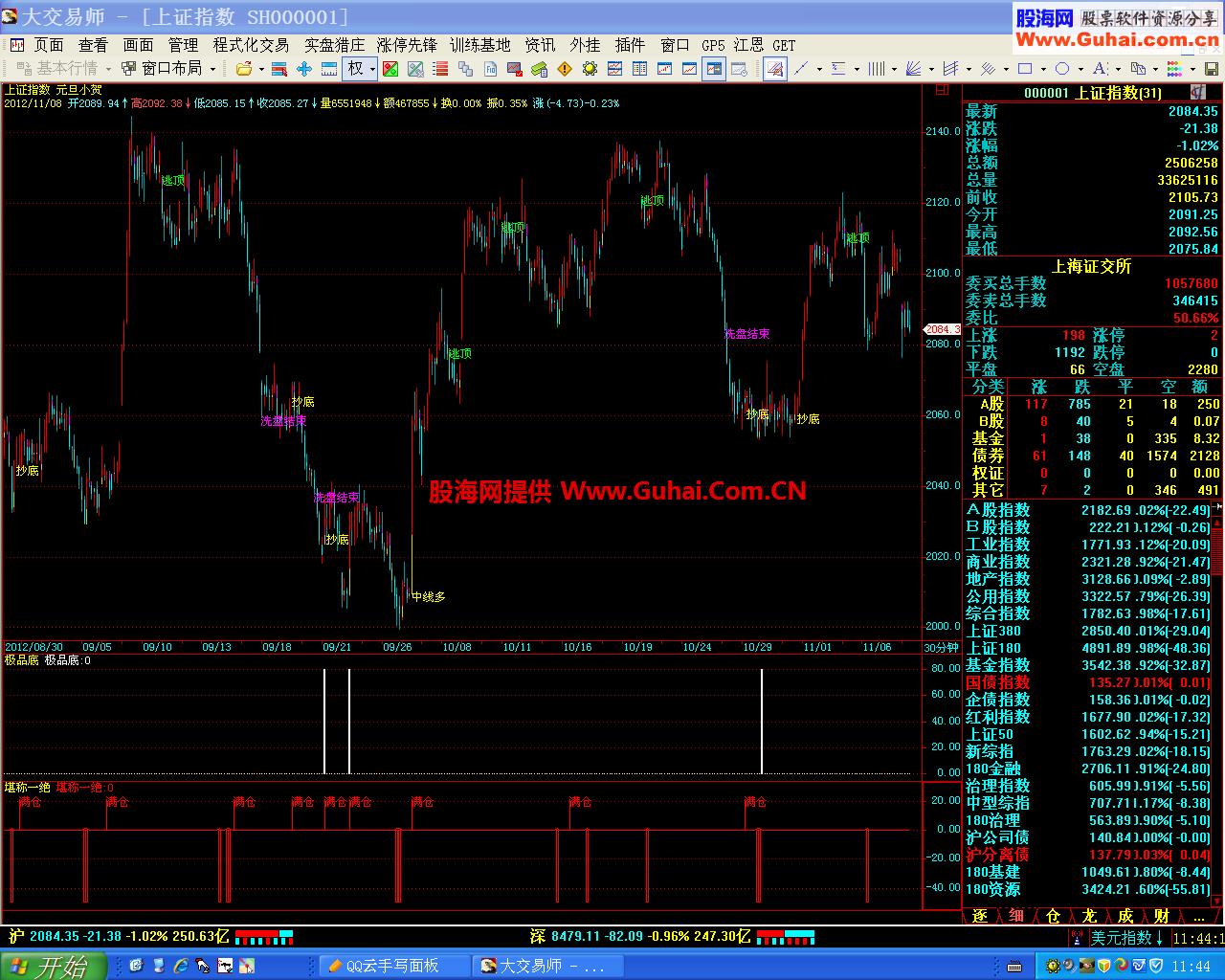Open the 涨停先锋 menu
Viewport: 1225px width, 980px height.
(x=407, y=45)
